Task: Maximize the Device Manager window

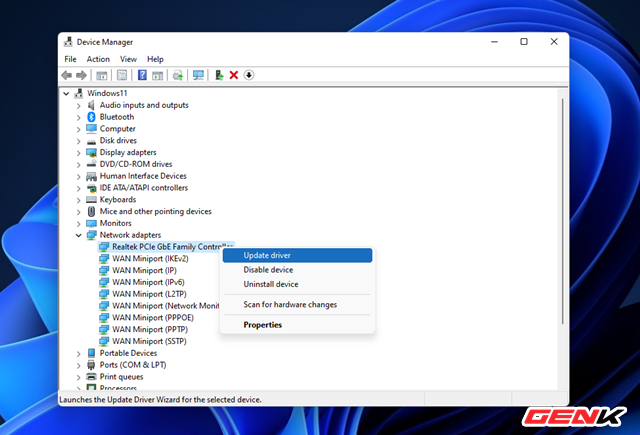Action: [x=524, y=42]
